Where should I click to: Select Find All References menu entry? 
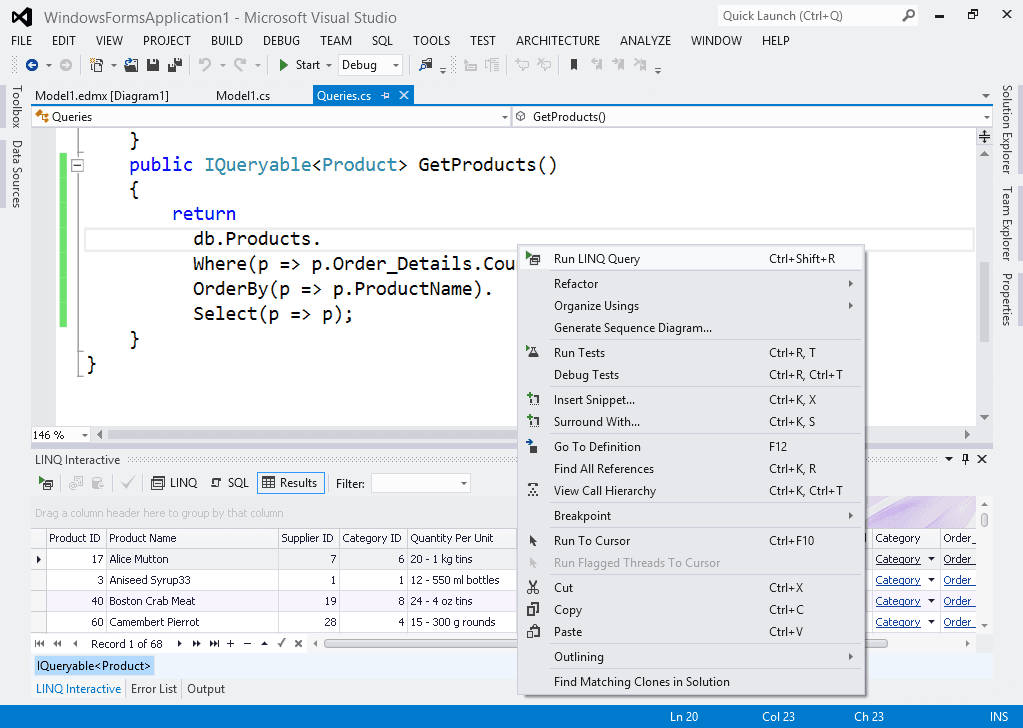pos(691,469)
